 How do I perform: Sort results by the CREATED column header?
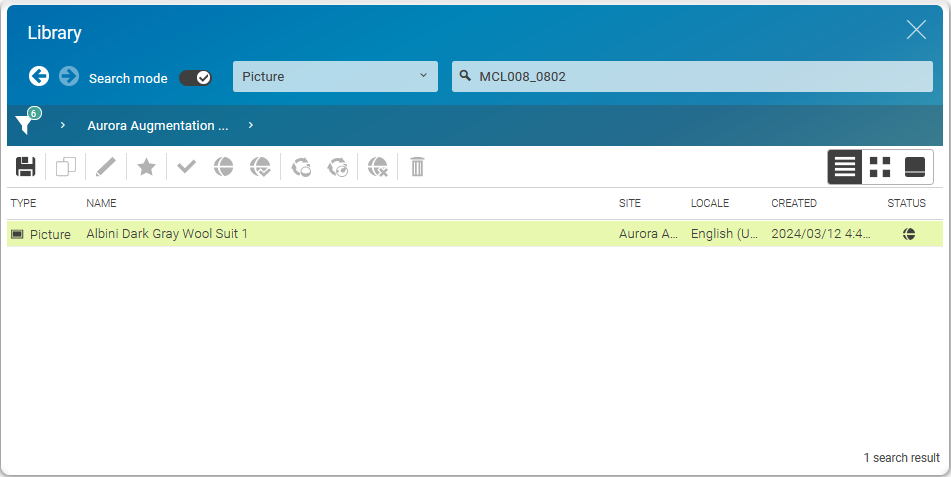tap(793, 203)
